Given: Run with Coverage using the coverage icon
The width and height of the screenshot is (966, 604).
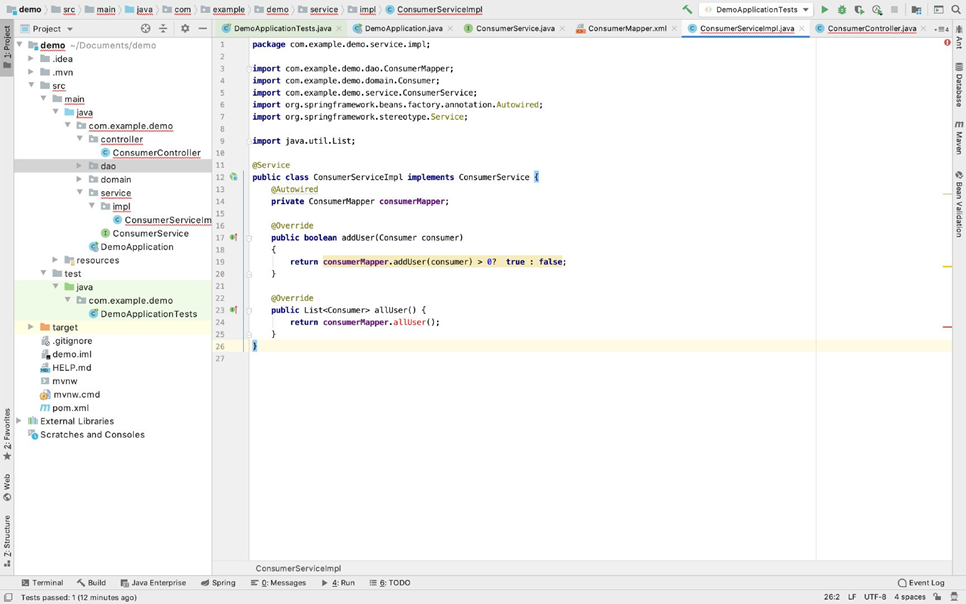Looking at the screenshot, I should pos(859,8).
